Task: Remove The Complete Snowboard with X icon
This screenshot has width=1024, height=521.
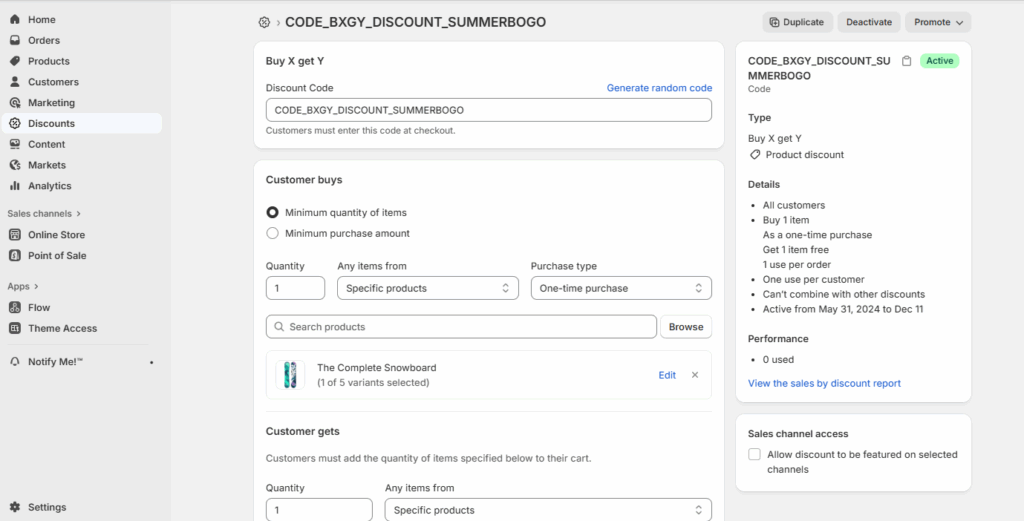Action: [x=695, y=375]
